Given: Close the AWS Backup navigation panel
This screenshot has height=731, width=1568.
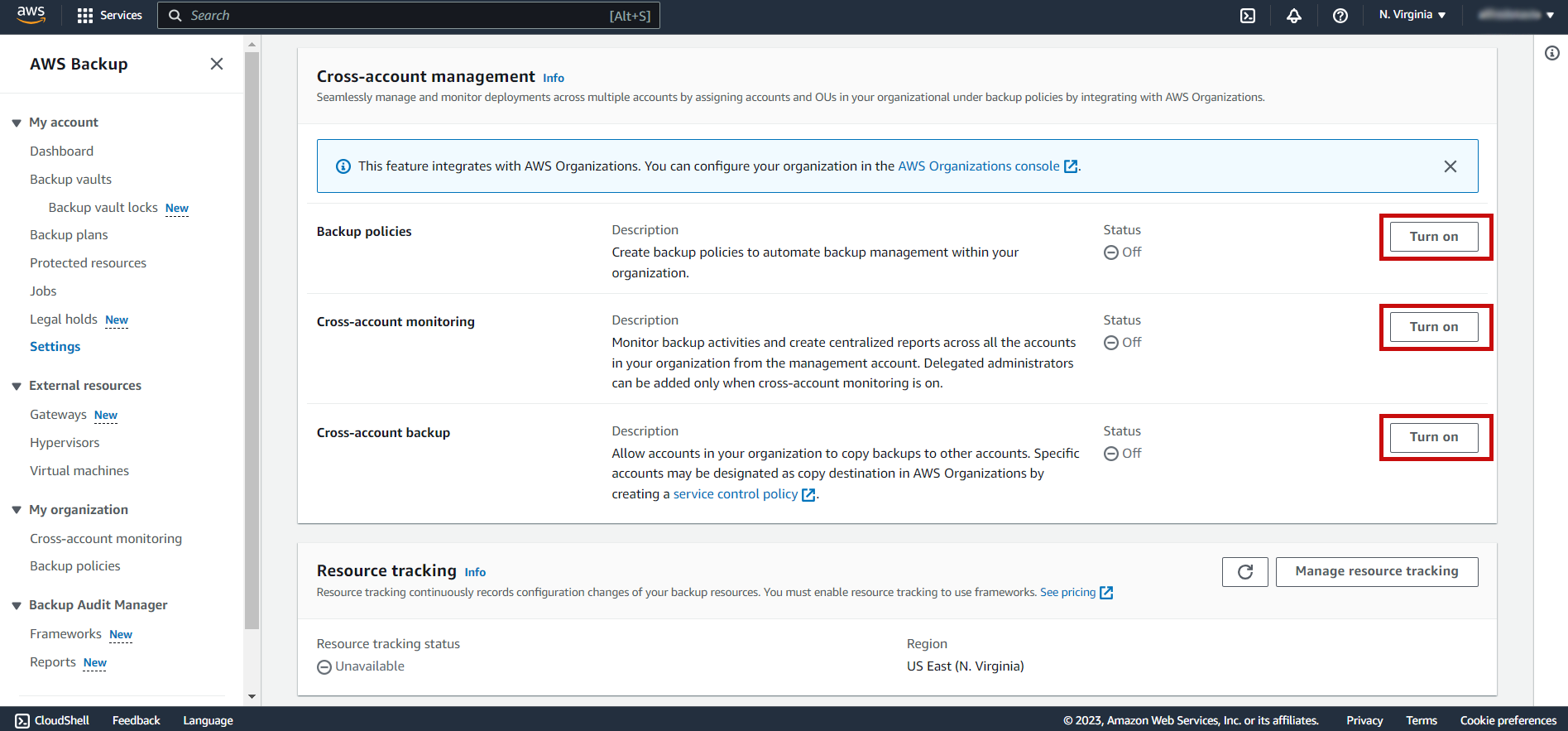Looking at the screenshot, I should point(217,64).
